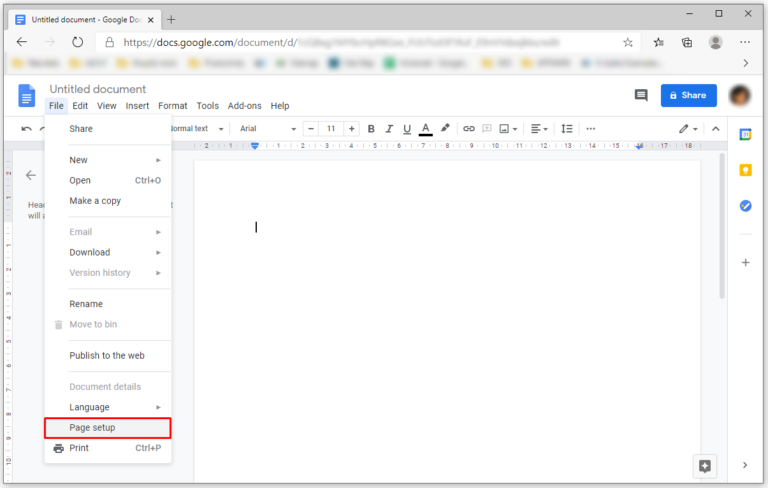Image resolution: width=768 pixels, height=488 pixels.
Task: Expand the New submenu
Action: [x=108, y=160]
